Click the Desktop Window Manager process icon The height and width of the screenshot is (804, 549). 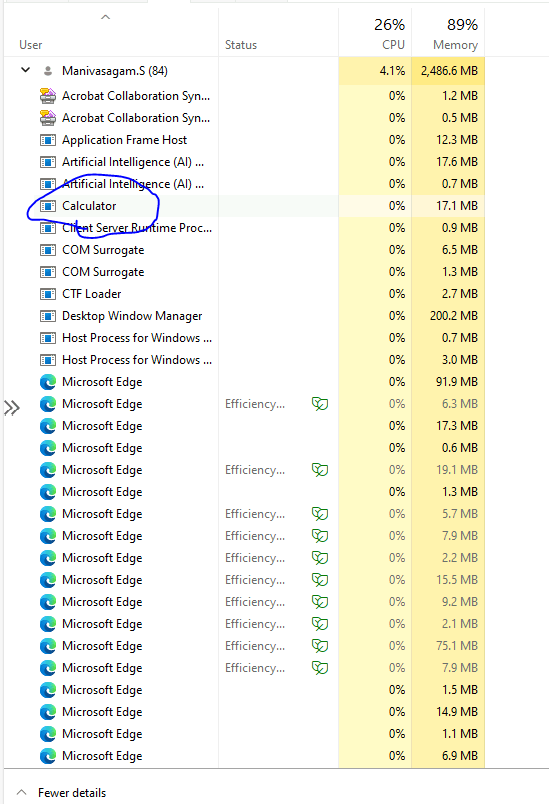click(x=48, y=316)
